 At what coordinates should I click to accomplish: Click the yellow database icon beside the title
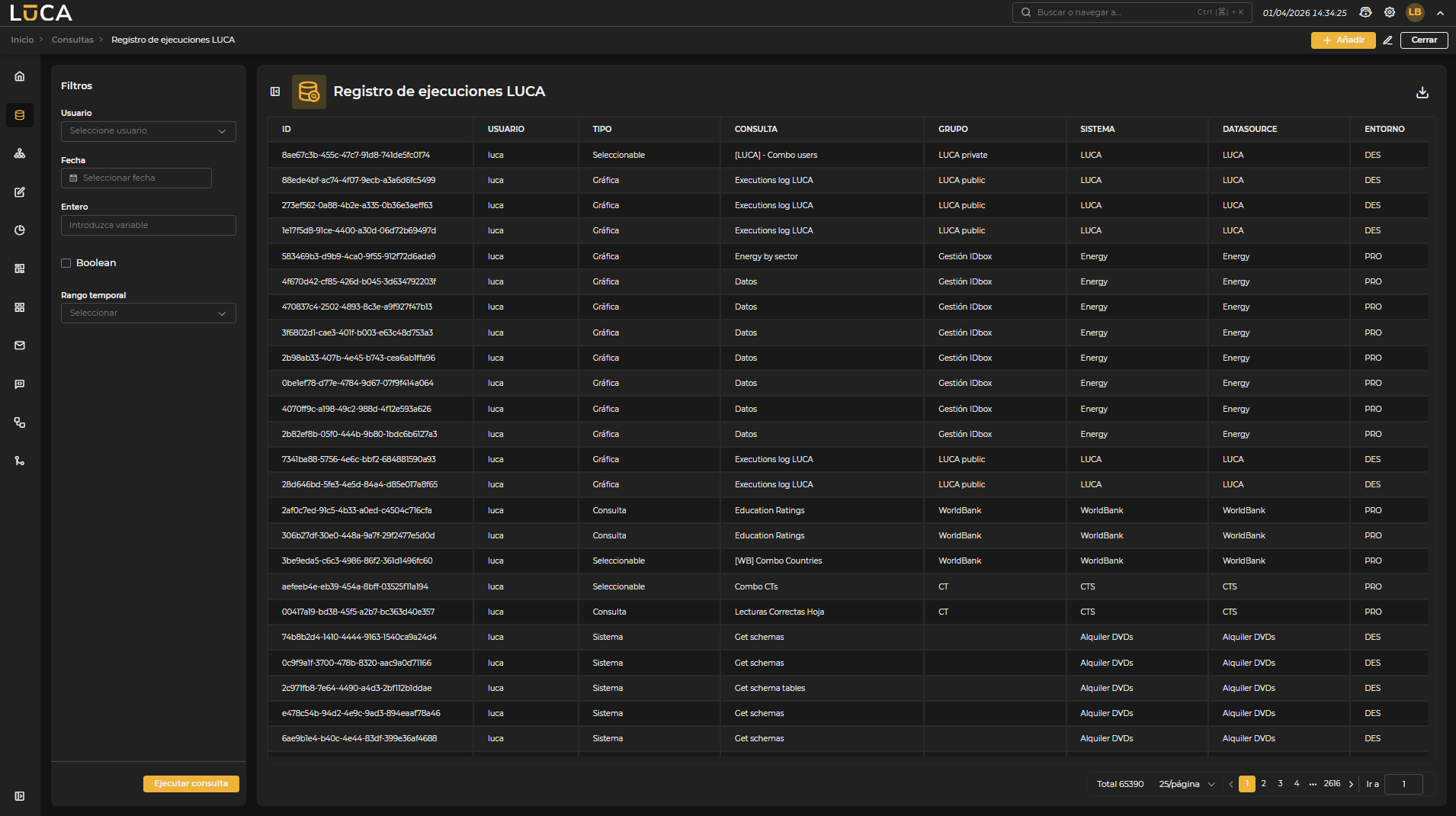coord(309,92)
